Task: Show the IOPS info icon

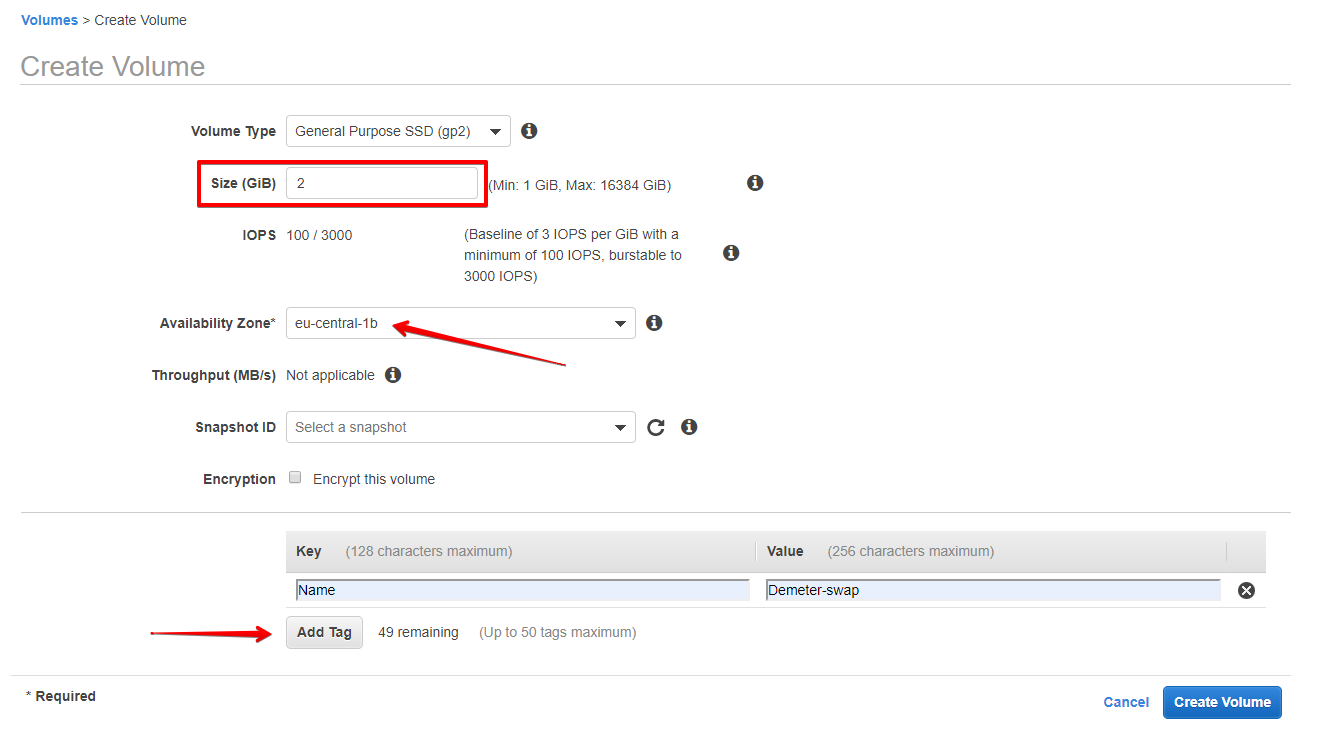Action: pyautogui.click(x=731, y=253)
